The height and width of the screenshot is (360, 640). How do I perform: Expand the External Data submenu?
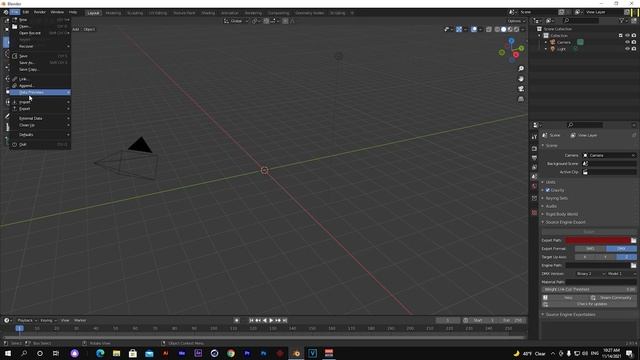click(40, 118)
